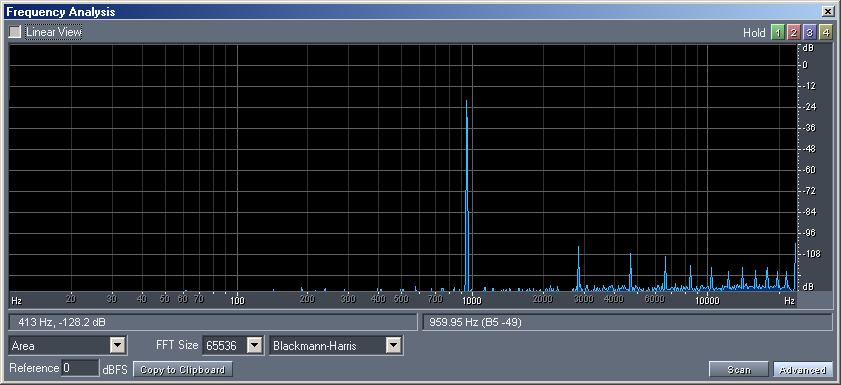
Task: Click the 20 label on frequency axis
Action: (x=71, y=299)
